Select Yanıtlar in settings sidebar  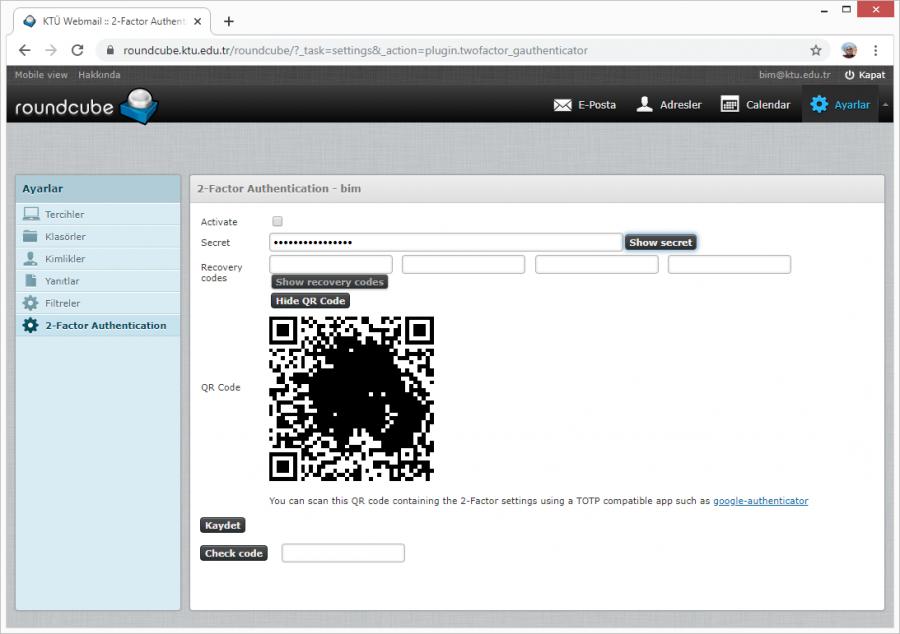pos(98,281)
